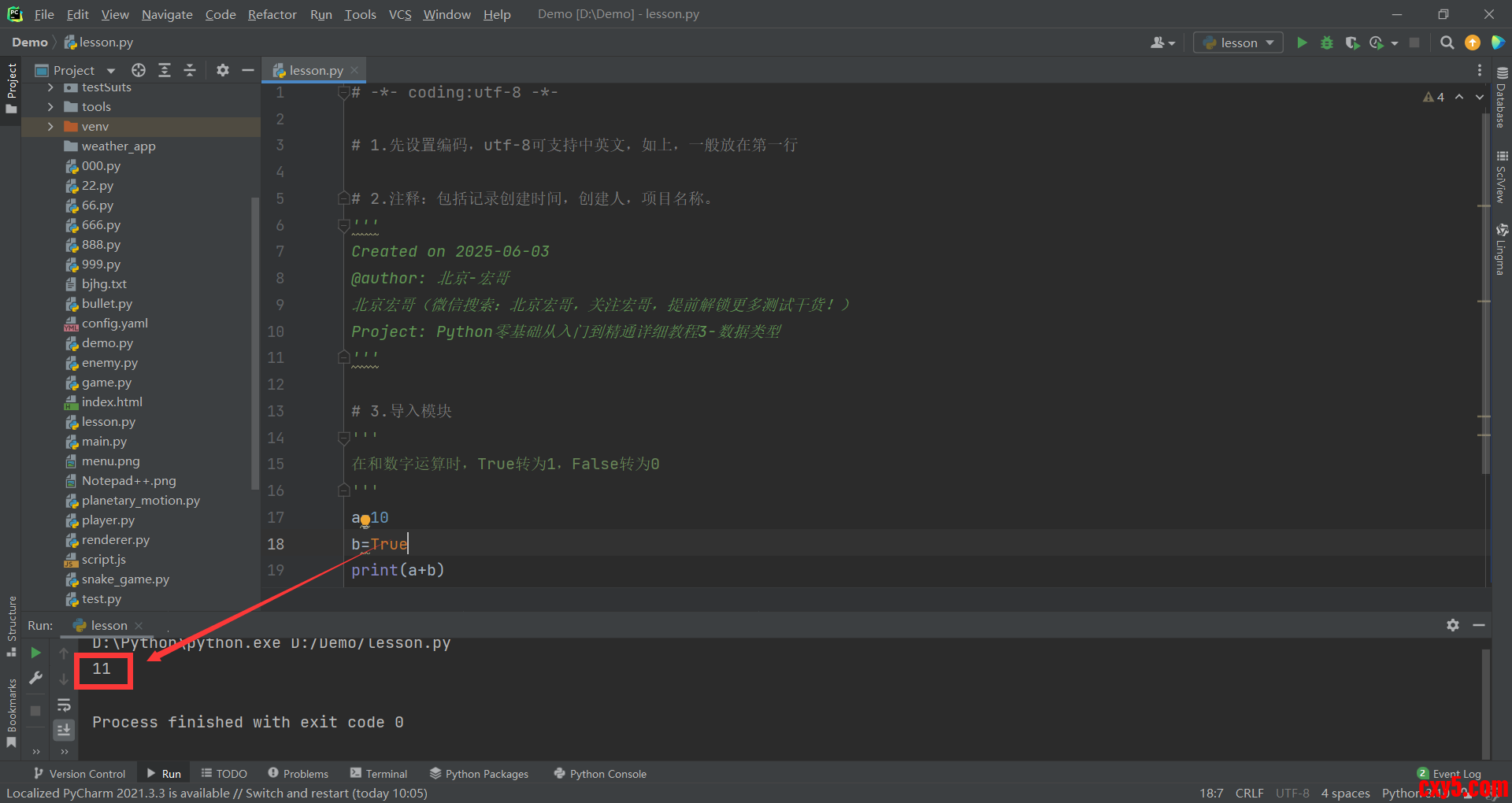Expand the venv folder
1512x803 pixels.
tap(50, 127)
